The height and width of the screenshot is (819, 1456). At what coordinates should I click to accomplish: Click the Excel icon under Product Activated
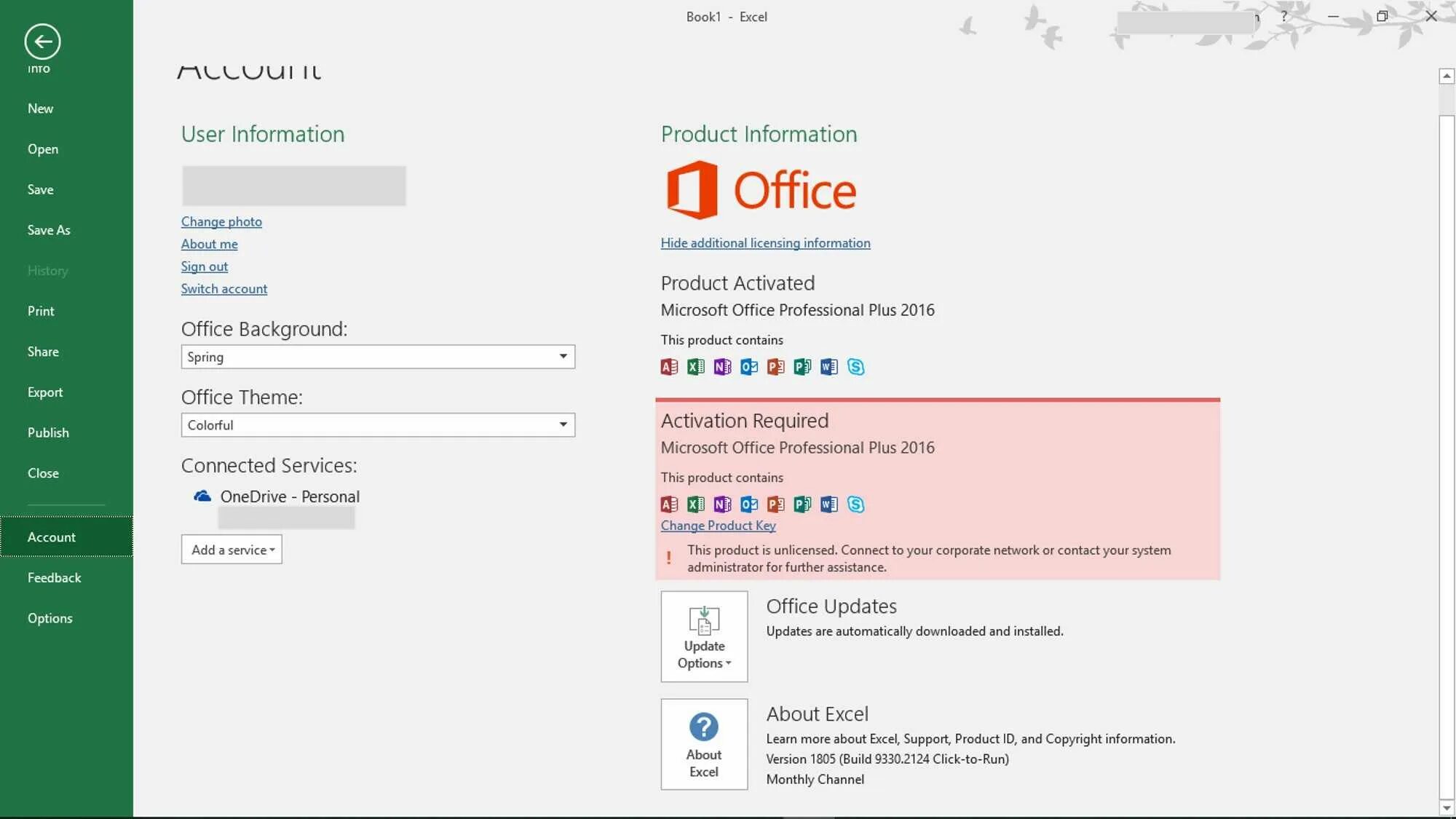click(696, 367)
